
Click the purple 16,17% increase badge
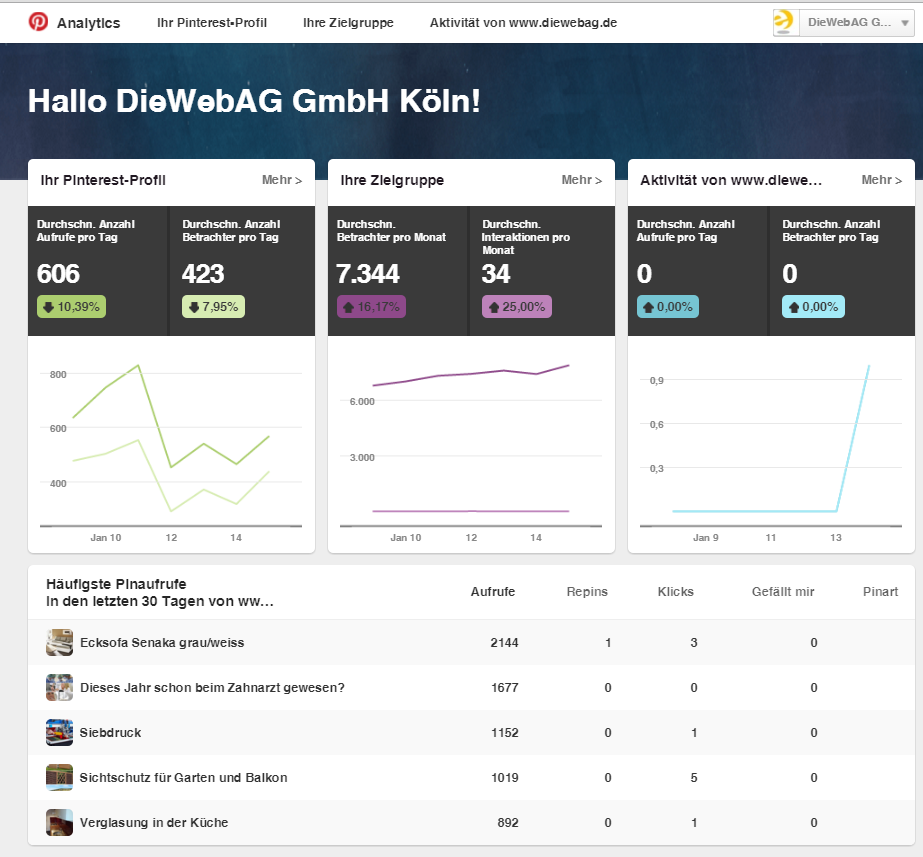pyautogui.click(x=371, y=307)
